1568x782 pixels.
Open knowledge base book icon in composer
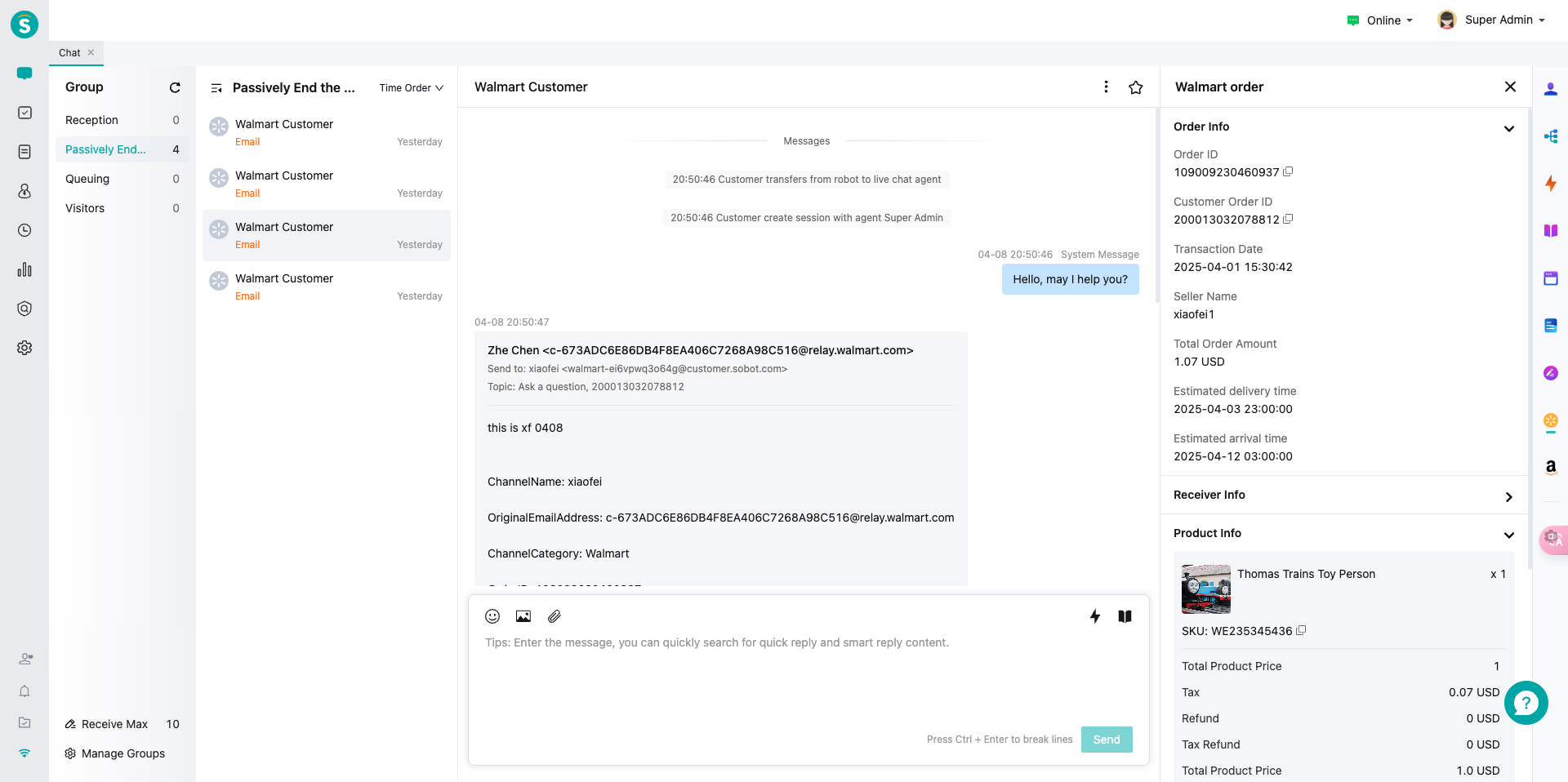[x=1125, y=616]
